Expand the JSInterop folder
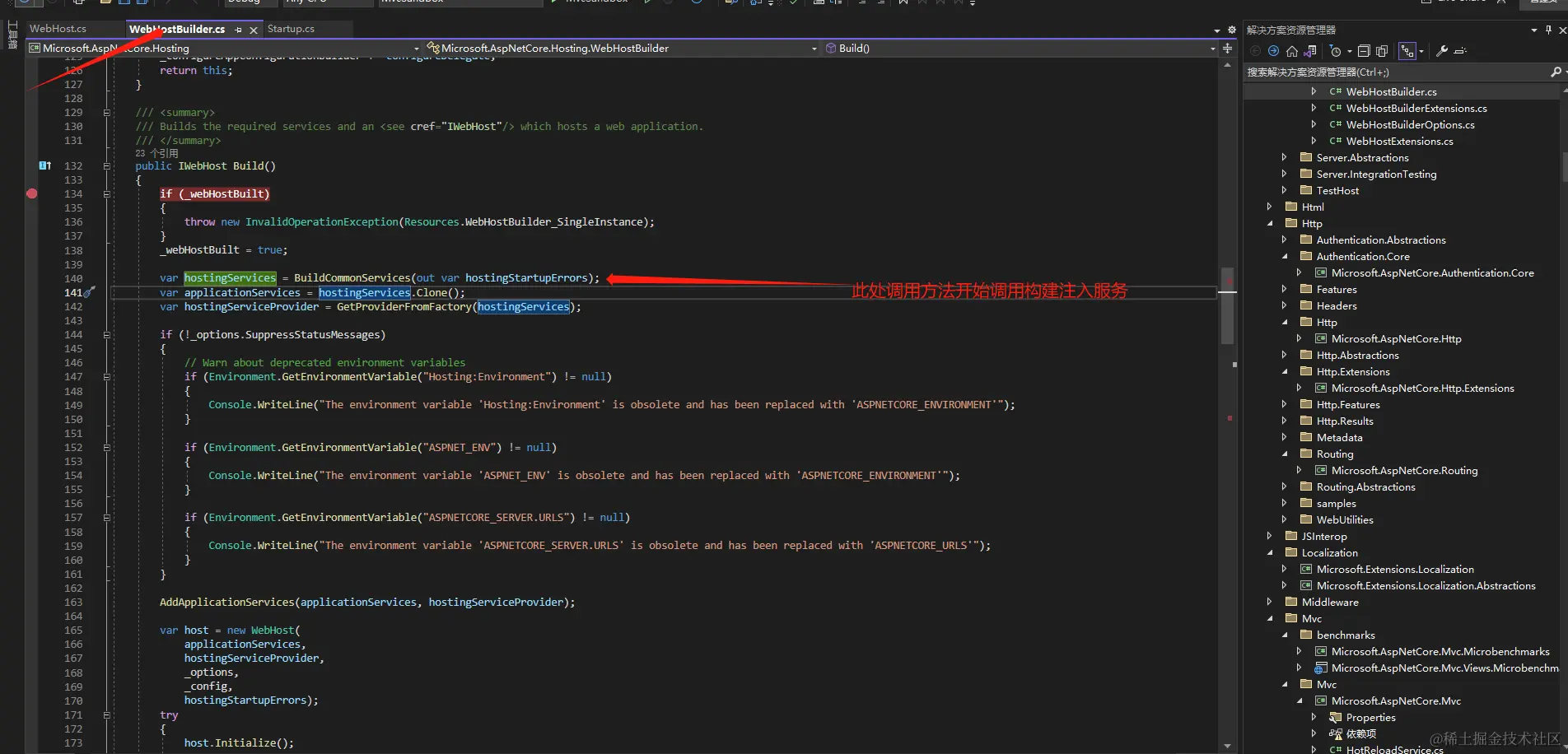The image size is (1568, 754). pyautogui.click(x=1269, y=536)
